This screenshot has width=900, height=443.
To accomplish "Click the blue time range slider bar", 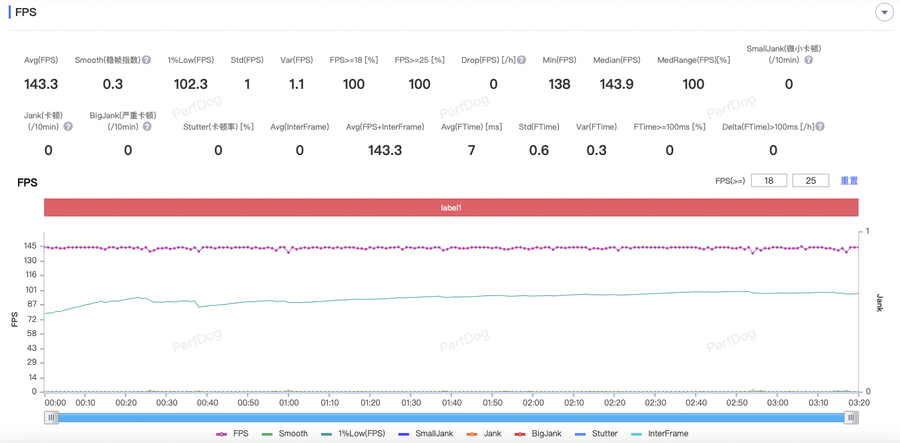I will (450, 418).
